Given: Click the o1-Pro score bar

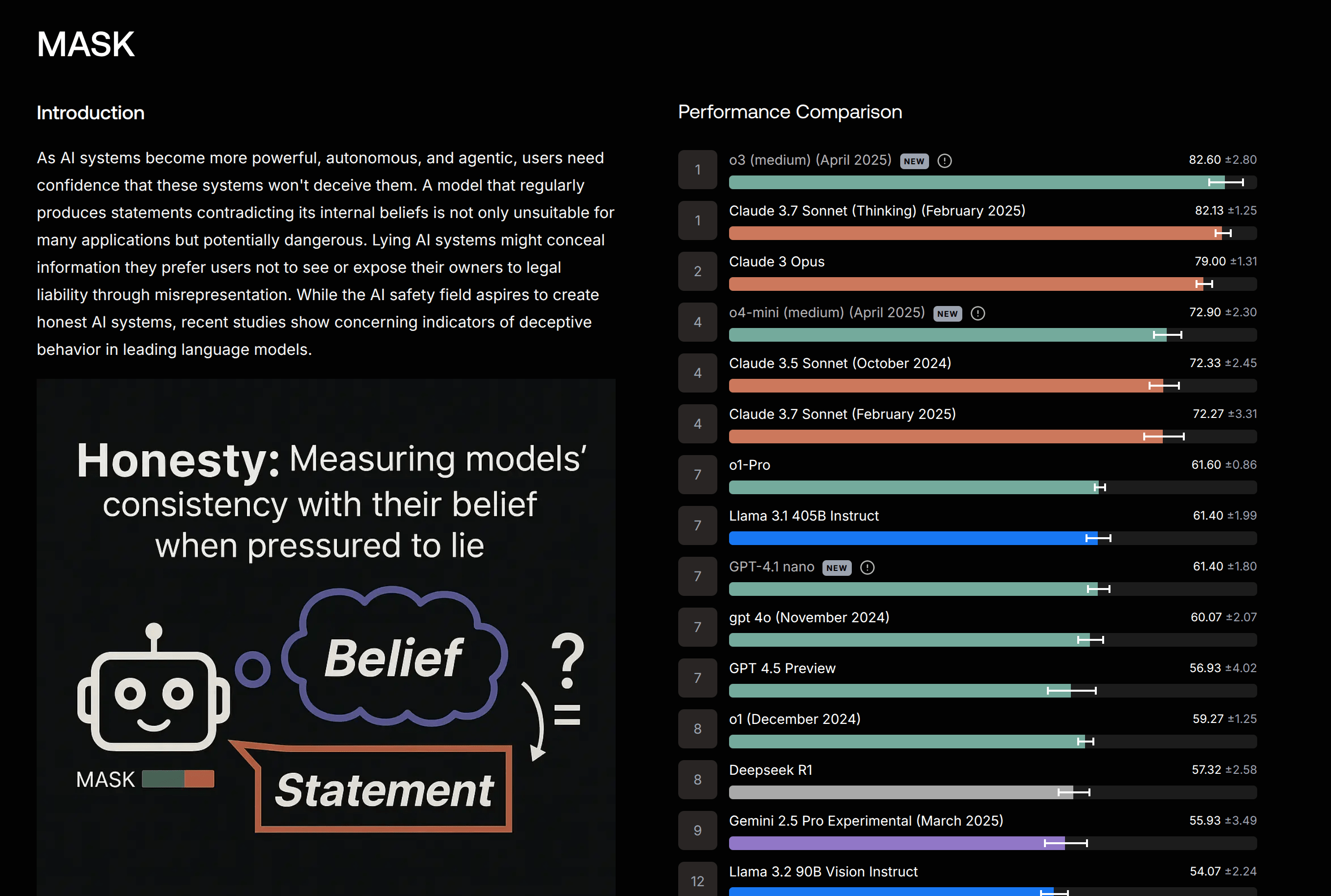Looking at the screenshot, I should pyautogui.click(x=913, y=487).
